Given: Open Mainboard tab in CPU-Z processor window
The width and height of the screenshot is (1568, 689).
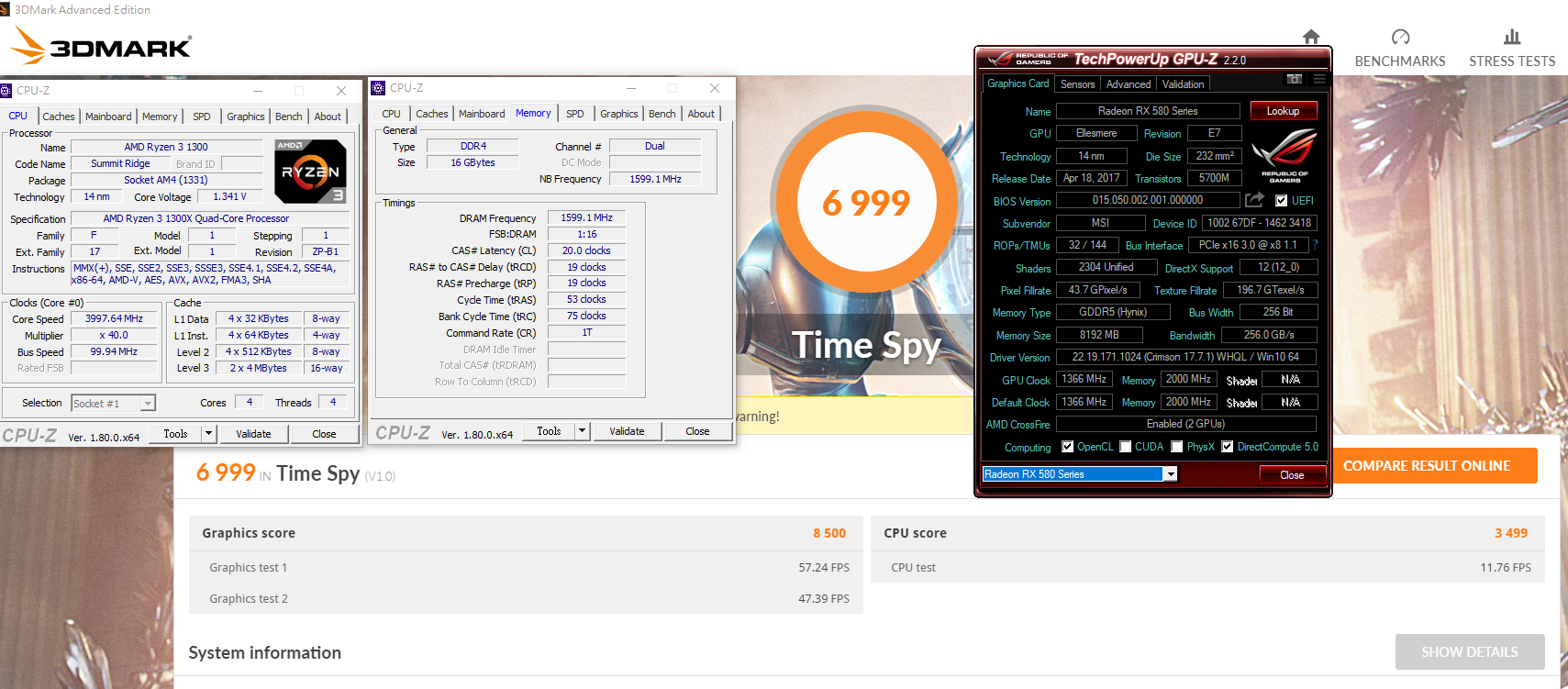Looking at the screenshot, I should [108, 117].
